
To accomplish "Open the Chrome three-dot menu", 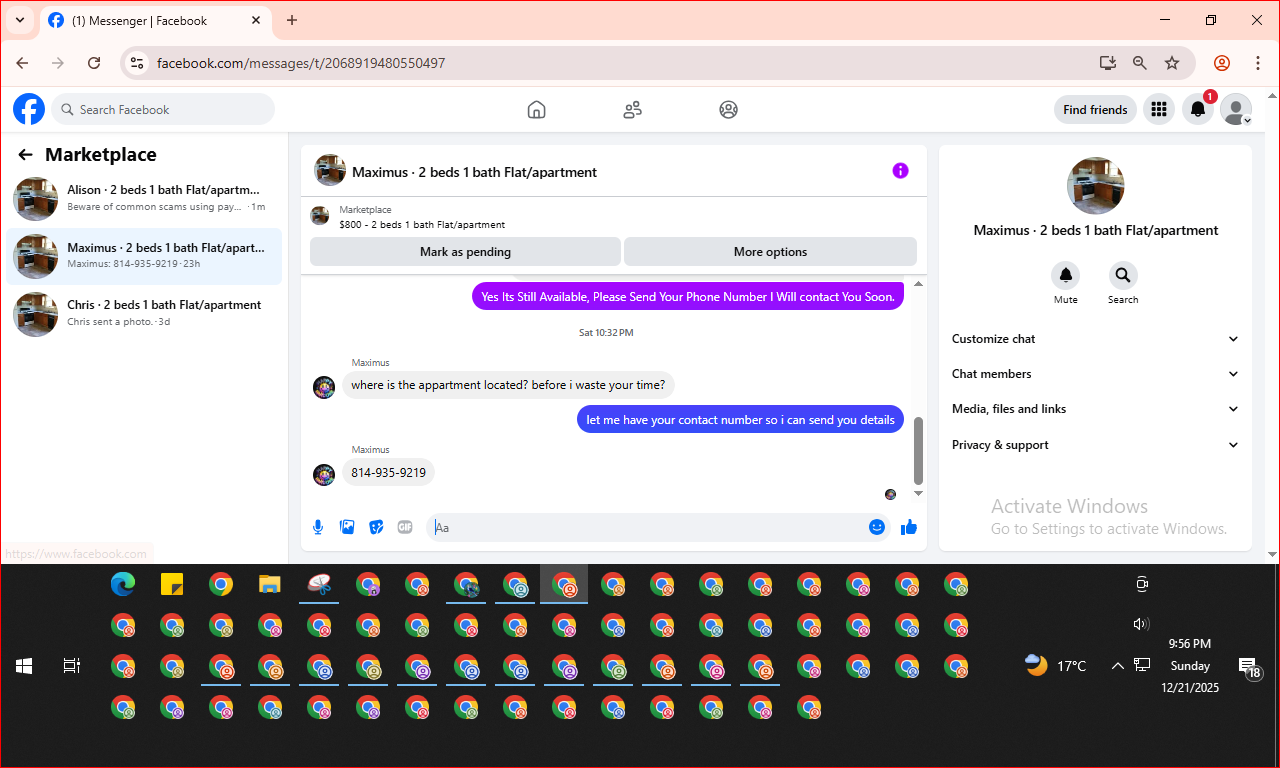I will 1258,63.
